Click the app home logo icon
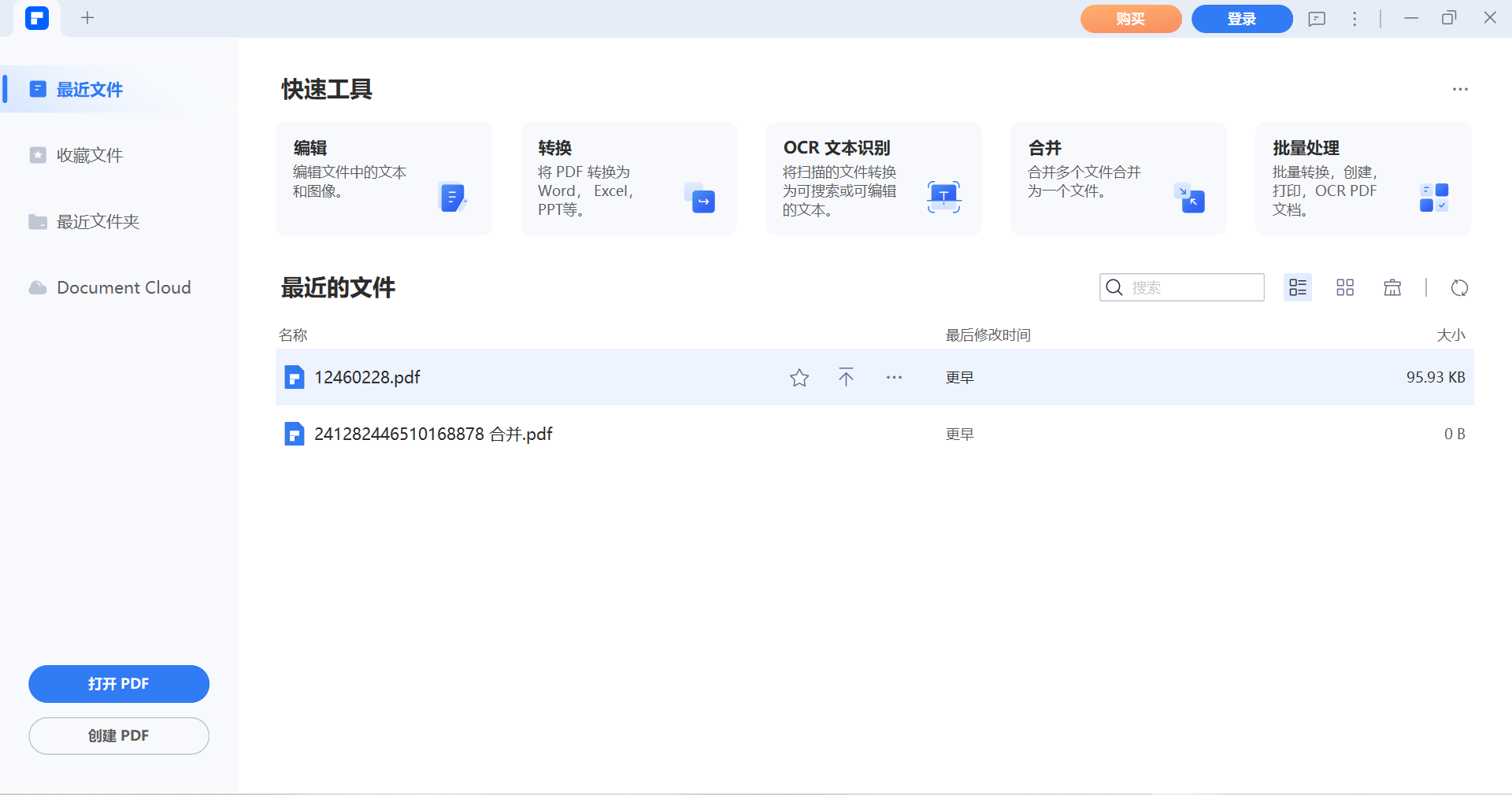The height and width of the screenshot is (795, 1512). [x=37, y=18]
